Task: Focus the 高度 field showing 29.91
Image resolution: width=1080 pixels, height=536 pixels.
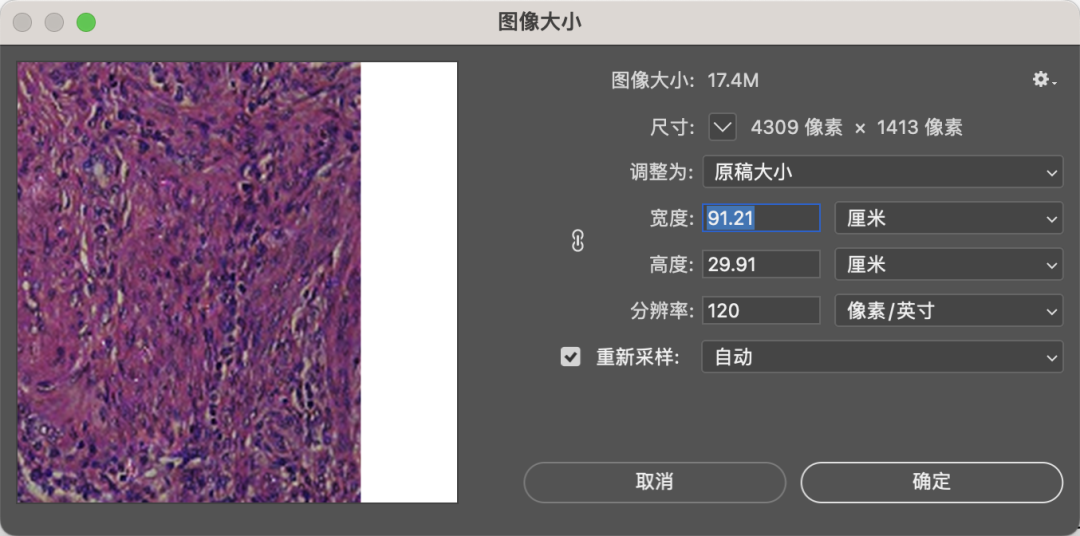Action: tap(761, 265)
